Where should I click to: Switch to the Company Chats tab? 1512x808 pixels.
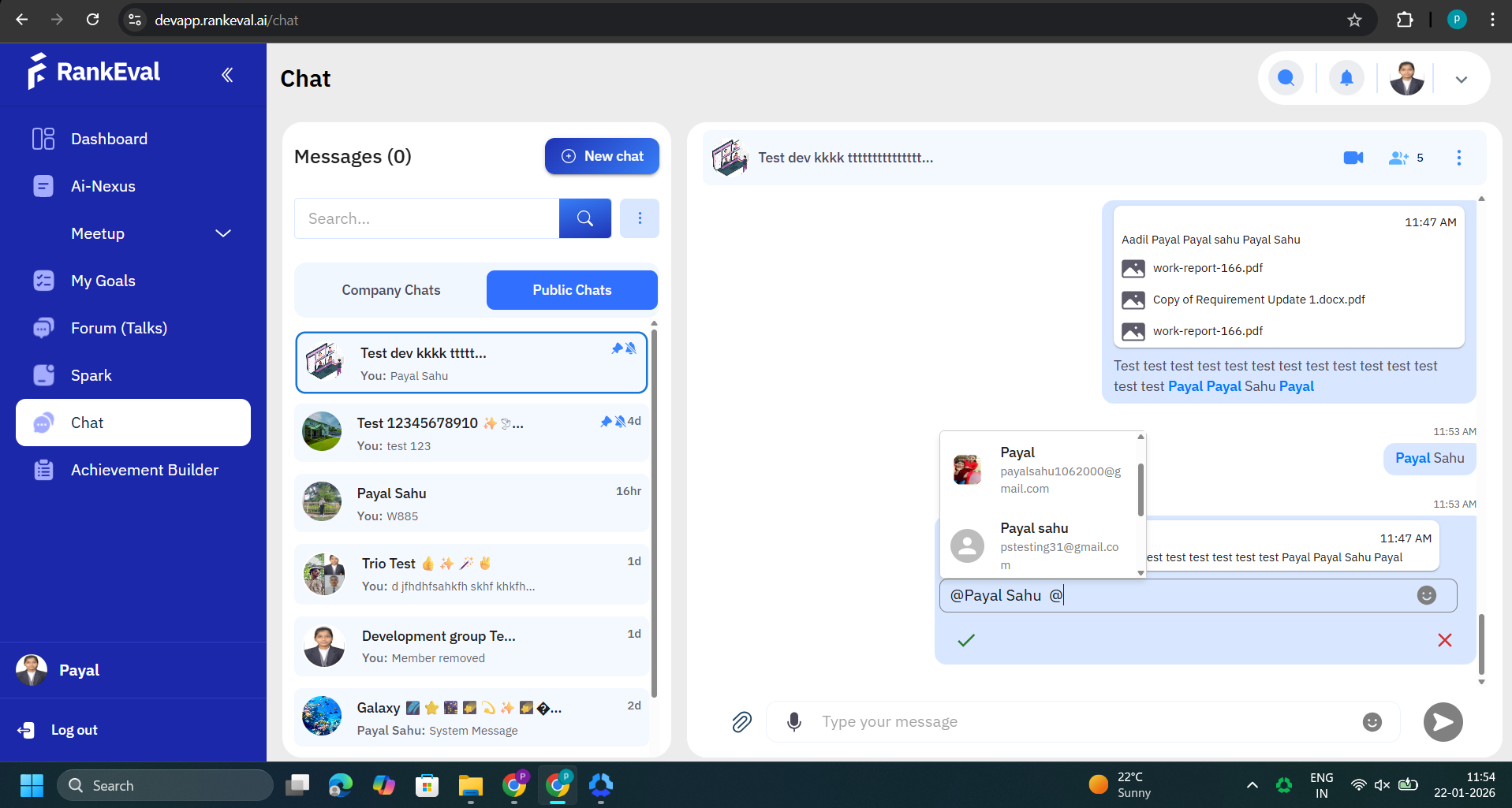390,290
